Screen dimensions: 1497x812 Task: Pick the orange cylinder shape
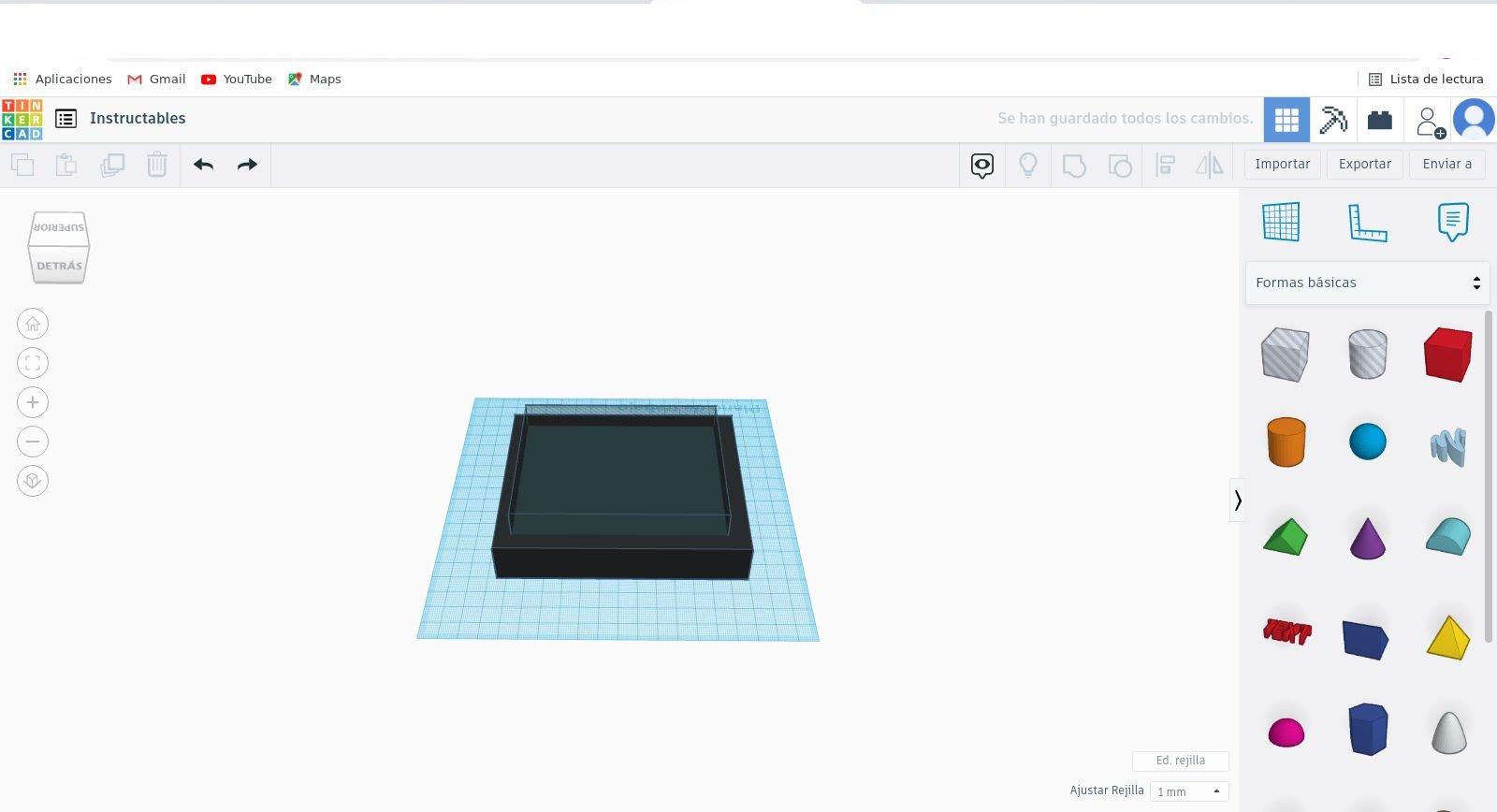[1286, 442]
